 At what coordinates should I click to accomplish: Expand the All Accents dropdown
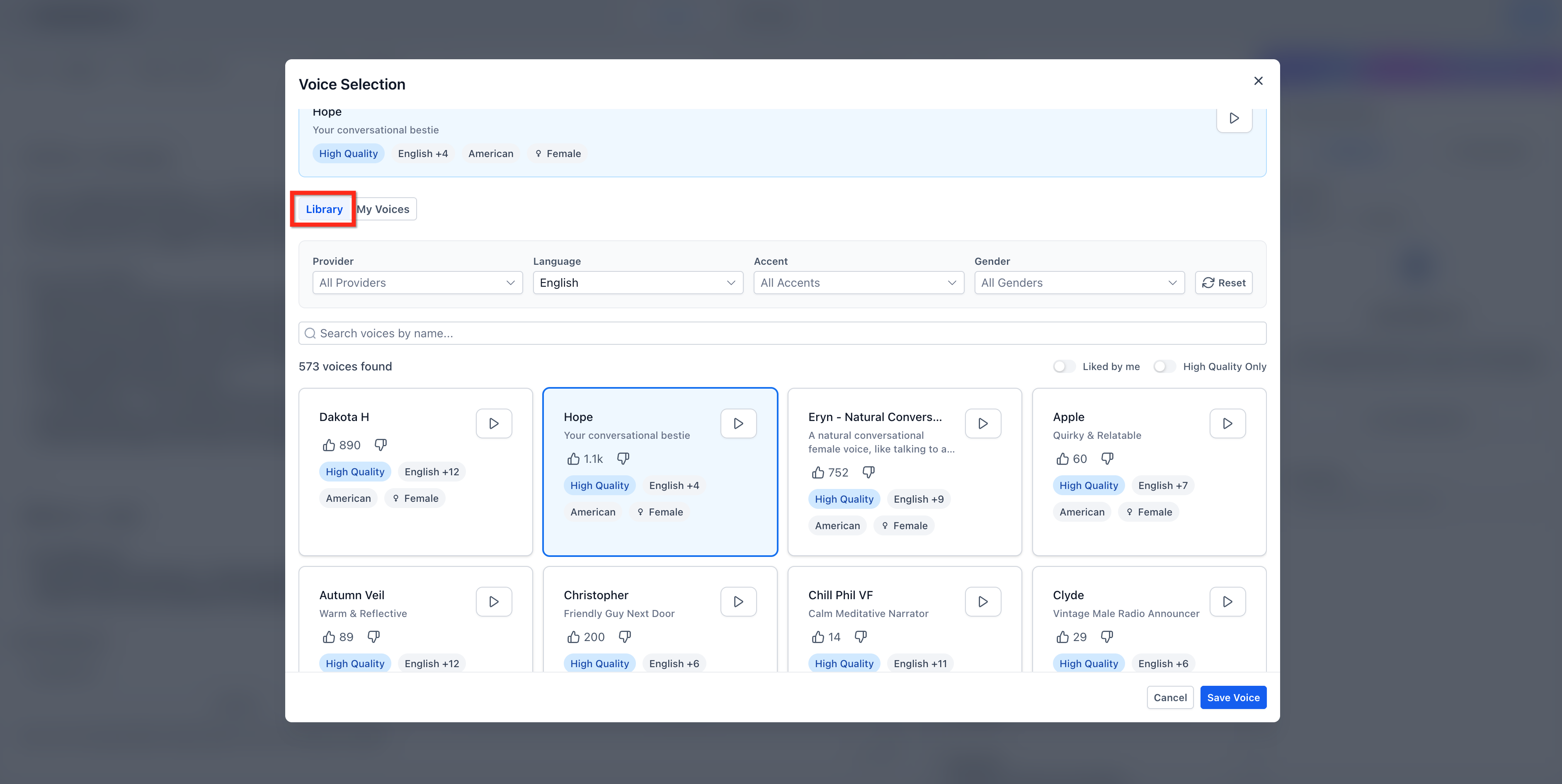click(859, 283)
